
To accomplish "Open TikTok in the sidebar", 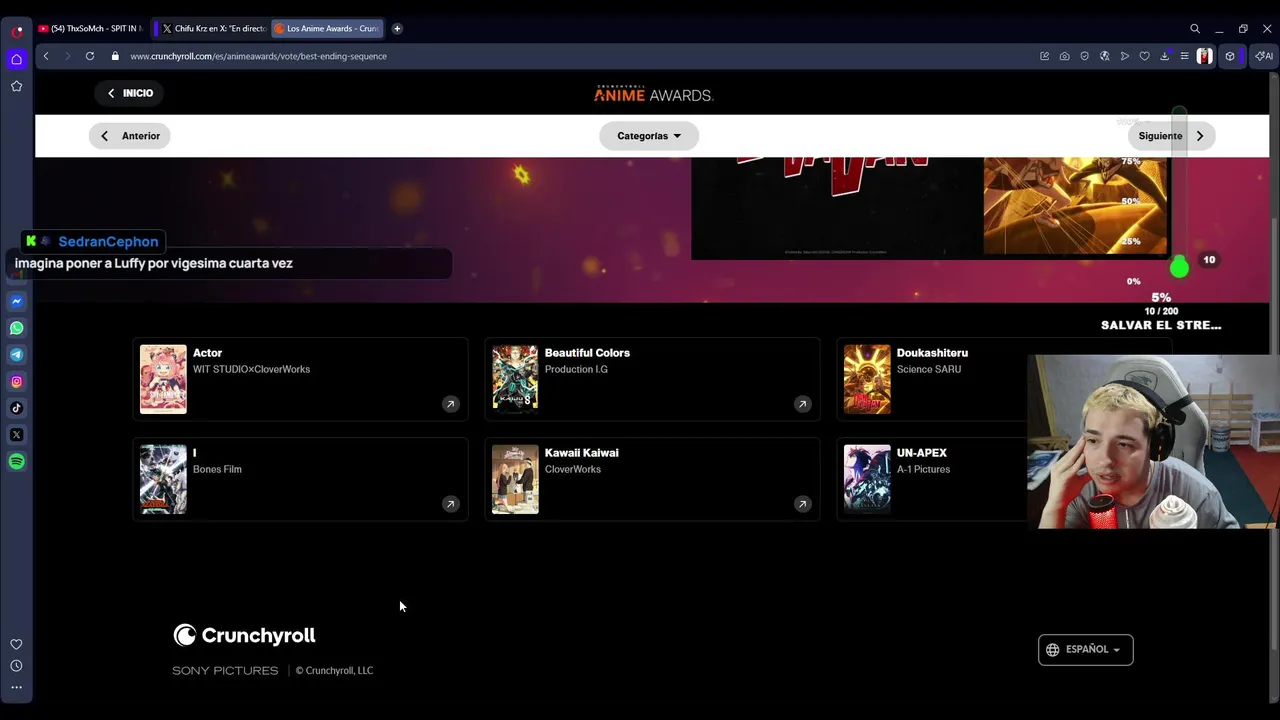I will [16, 408].
